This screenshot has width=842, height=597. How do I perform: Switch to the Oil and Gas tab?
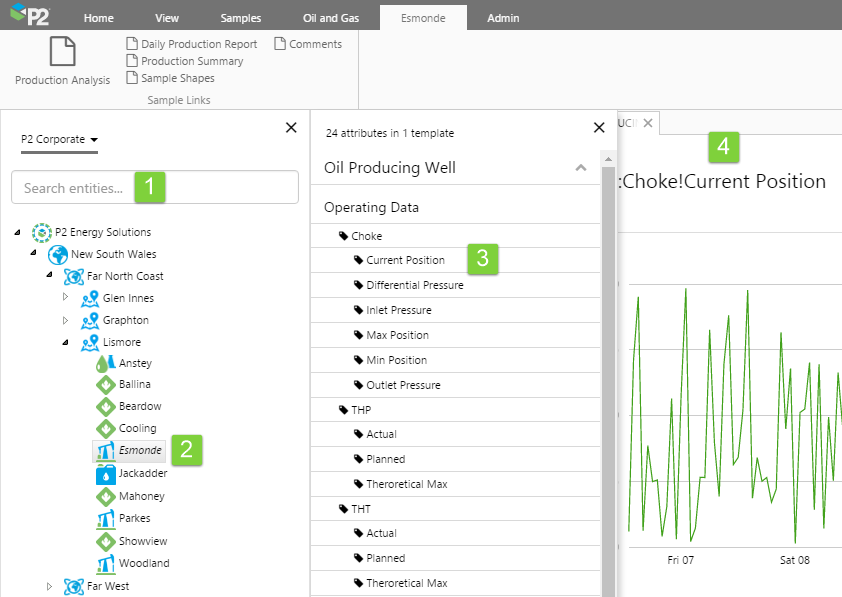[329, 18]
